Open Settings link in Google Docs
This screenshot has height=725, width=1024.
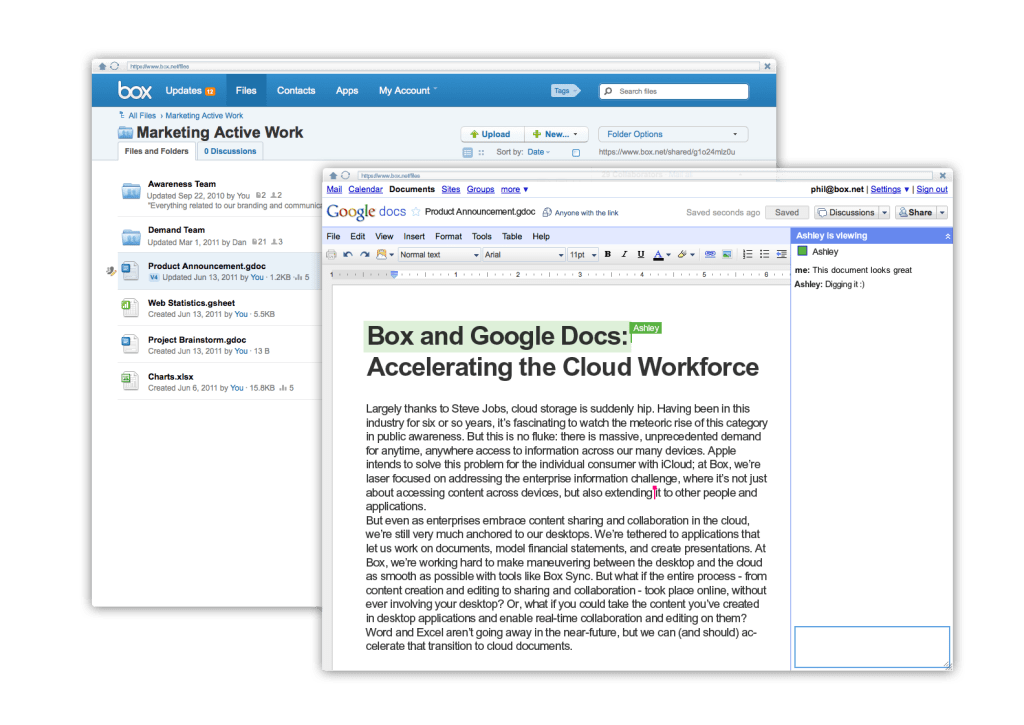point(886,189)
